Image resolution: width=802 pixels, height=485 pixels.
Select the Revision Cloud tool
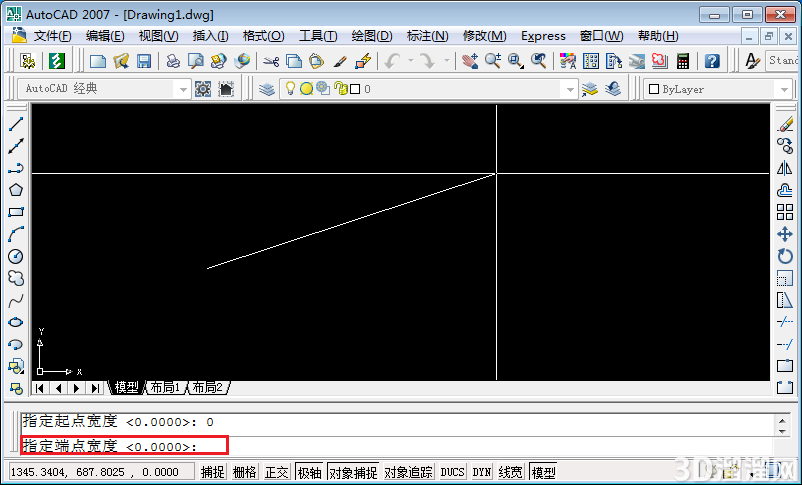(16, 278)
